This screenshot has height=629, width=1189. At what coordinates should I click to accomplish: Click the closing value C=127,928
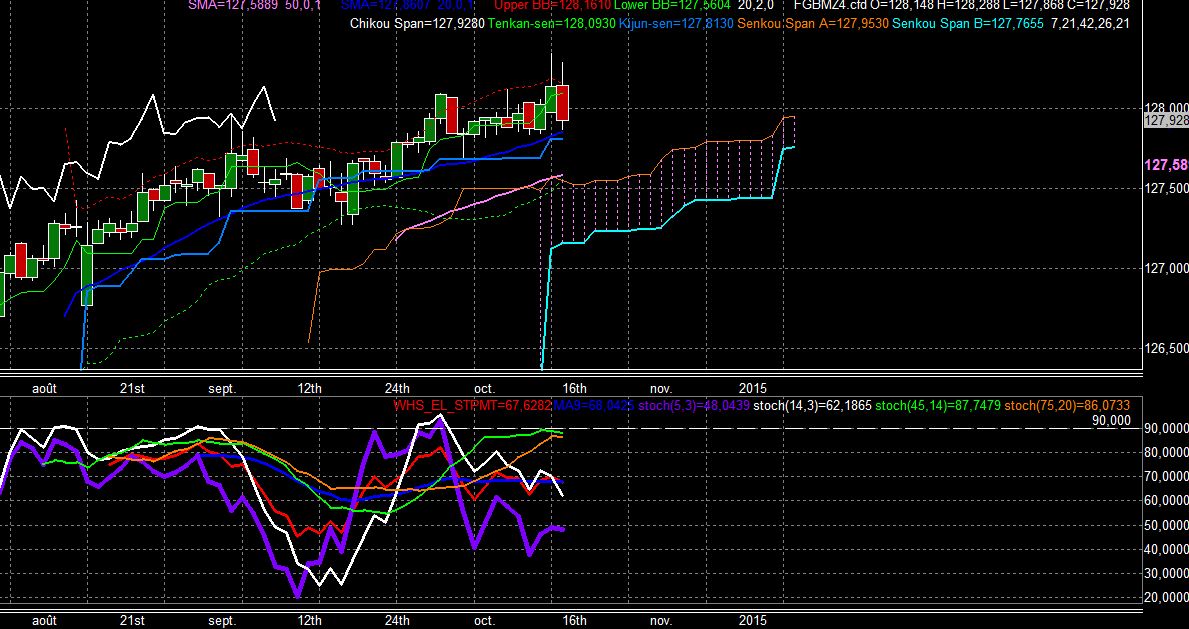1099,5
